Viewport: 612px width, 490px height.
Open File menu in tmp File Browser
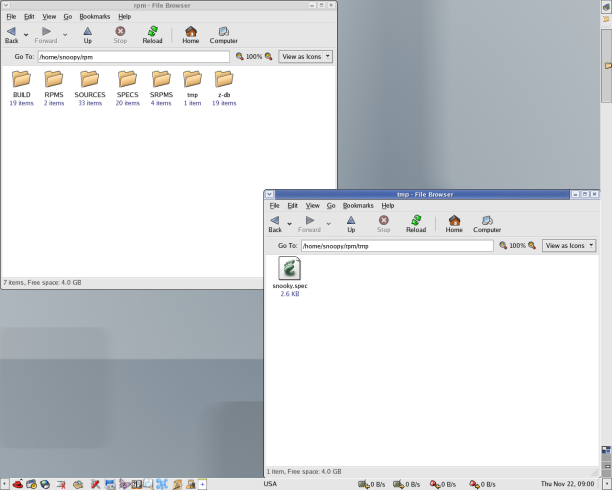(274, 205)
